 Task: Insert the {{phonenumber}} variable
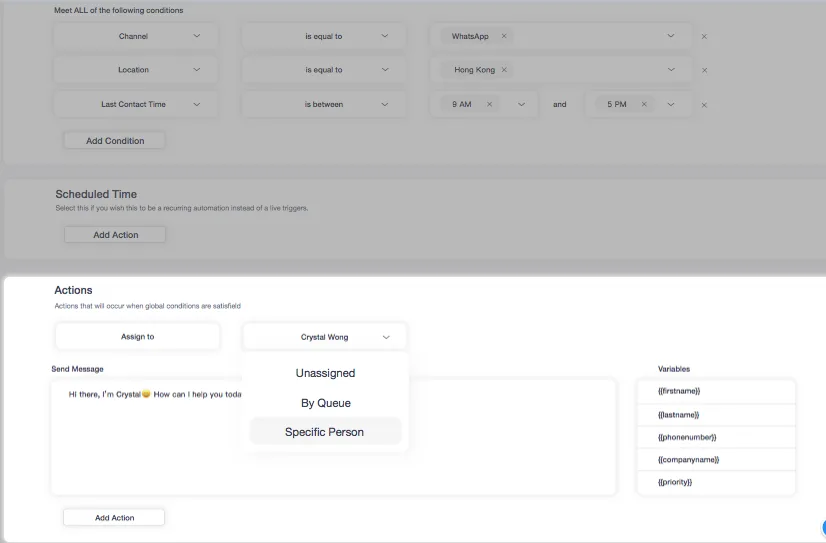click(x=716, y=437)
